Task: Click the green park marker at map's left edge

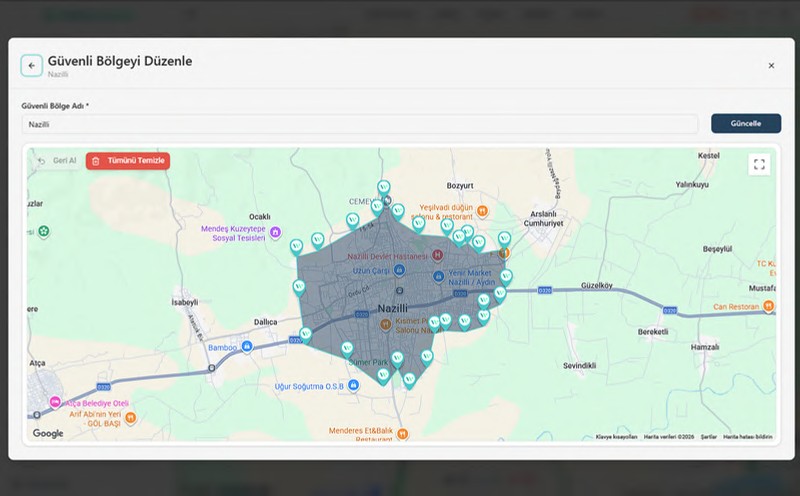Action: point(44,232)
